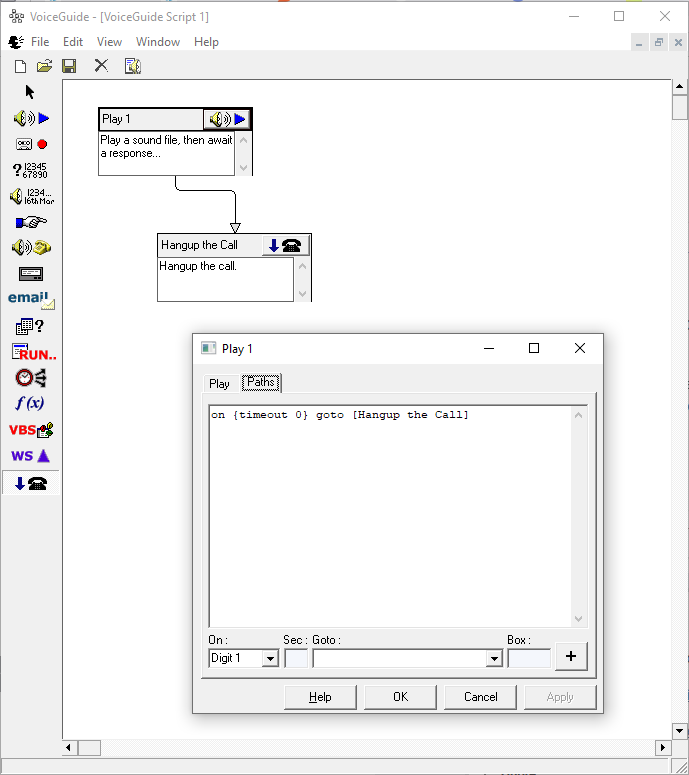
Task: Select the database query module tool
Action: (30, 326)
